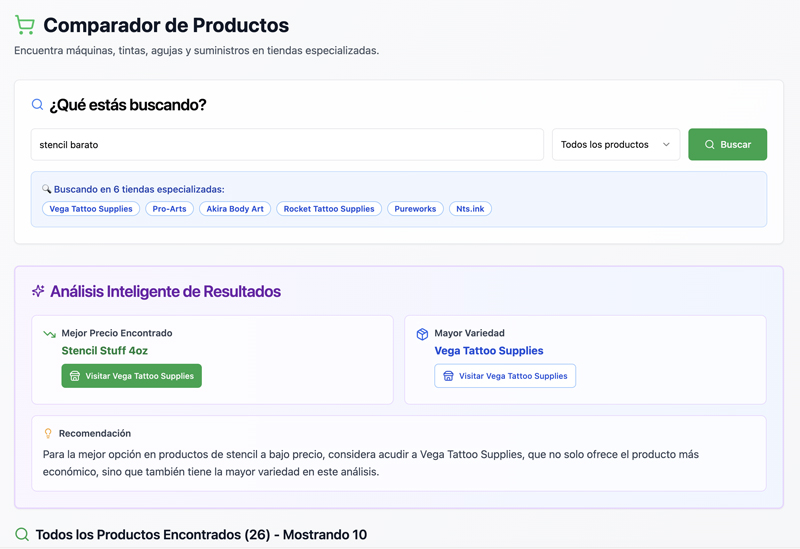Focus the search field containing 'stencil barato'
Screen dimensions: 800x549
click(x=287, y=145)
